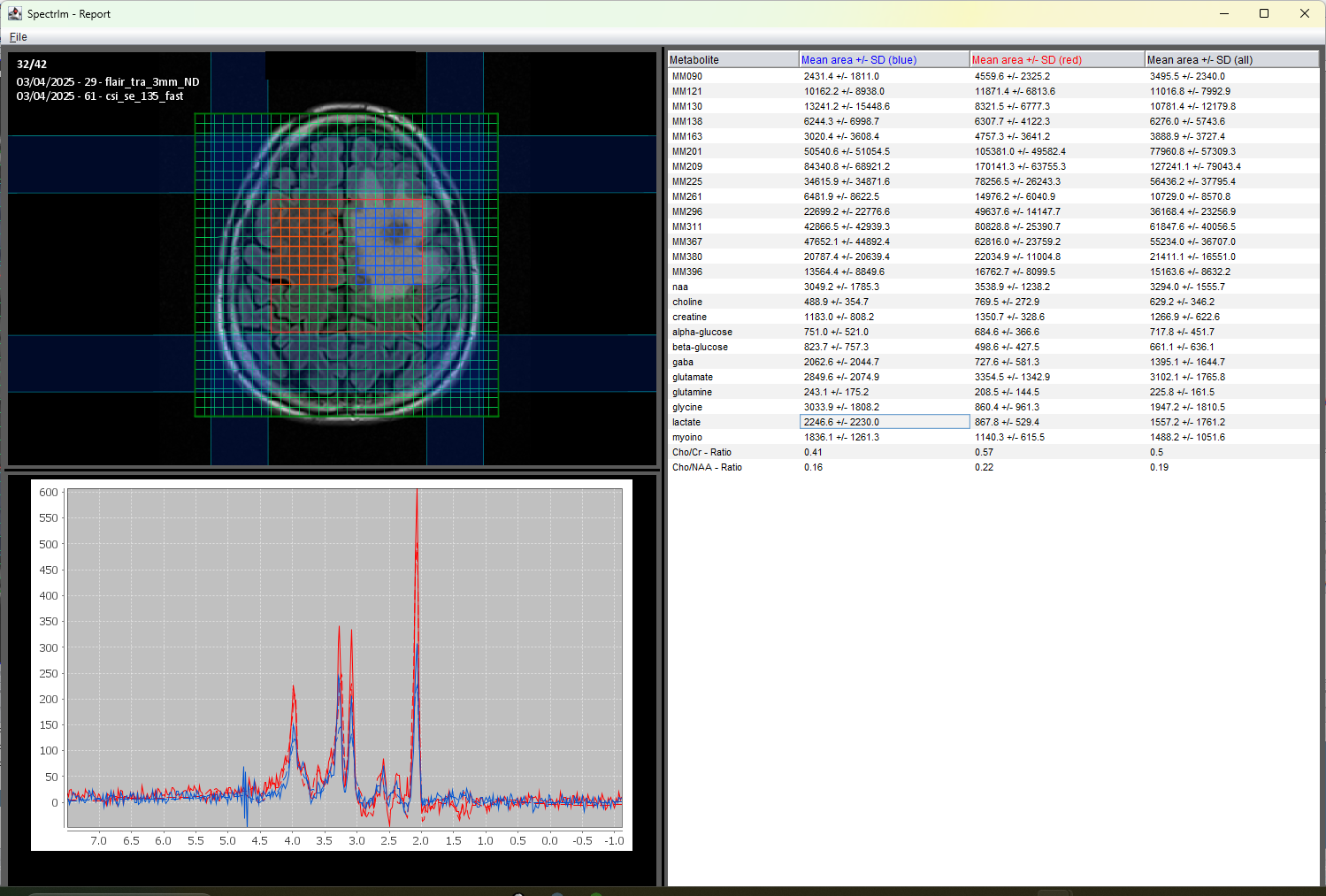Minimize the SpectrIm Report window
This screenshot has height=896, width=1326.
[x=1224, y=13]
